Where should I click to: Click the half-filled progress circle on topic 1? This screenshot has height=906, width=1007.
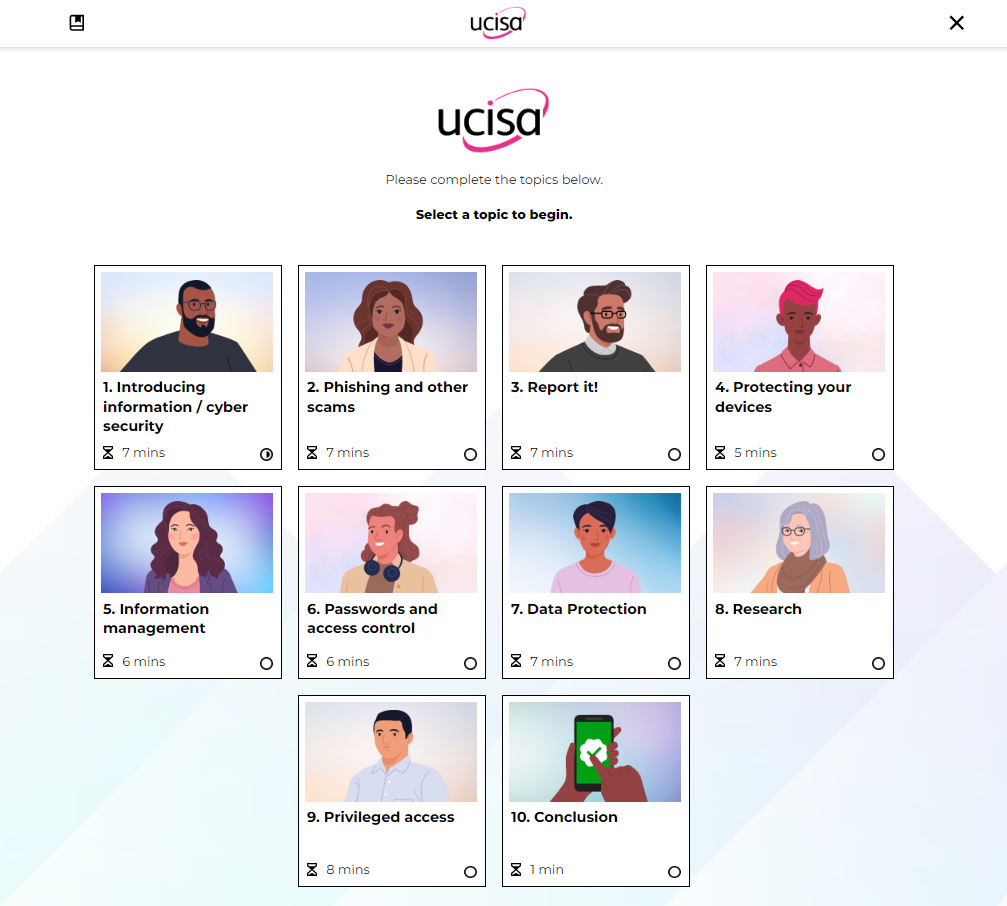pos(266,455)
